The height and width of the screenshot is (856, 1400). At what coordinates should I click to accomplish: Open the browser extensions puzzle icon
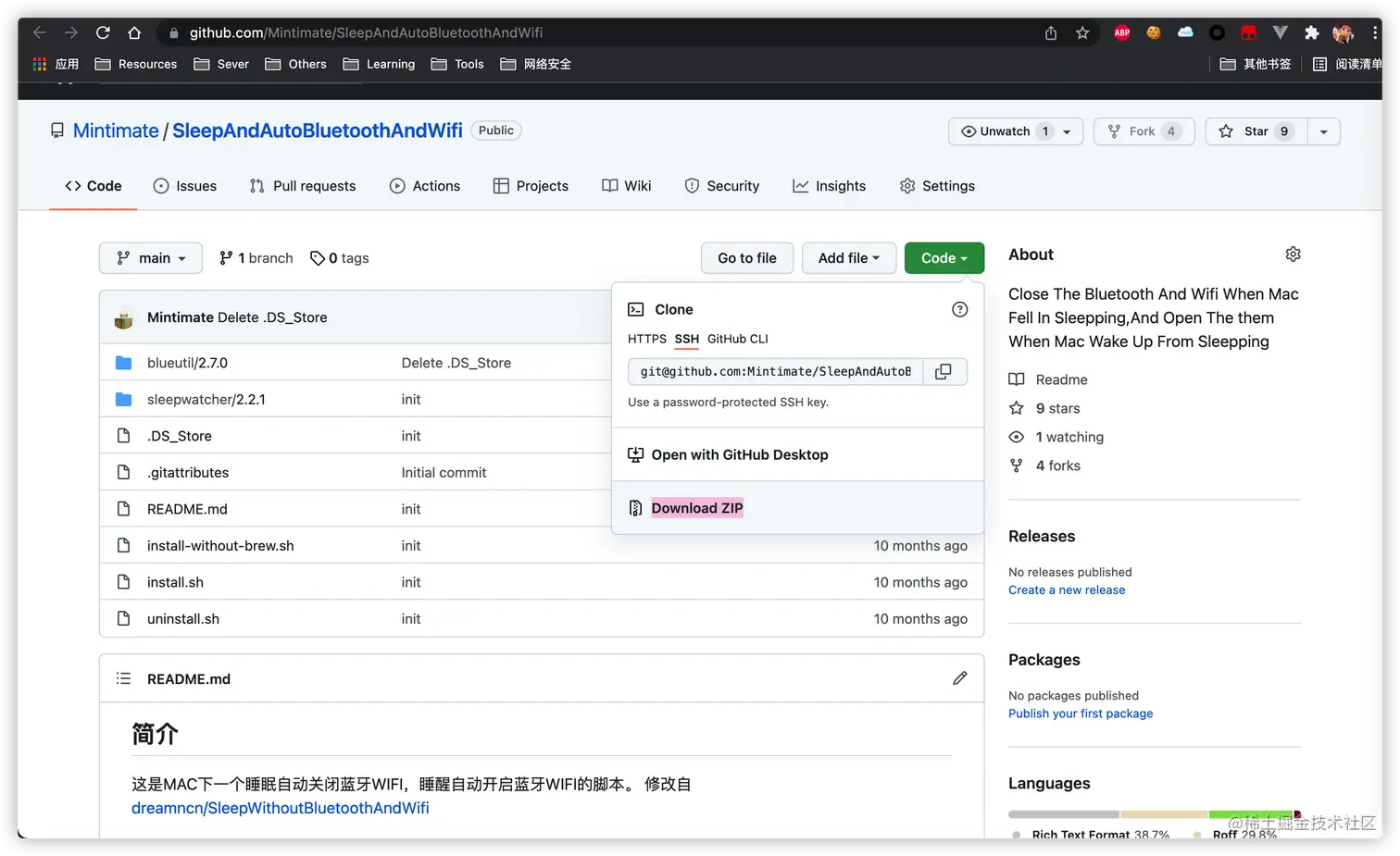coord(1311,32)
